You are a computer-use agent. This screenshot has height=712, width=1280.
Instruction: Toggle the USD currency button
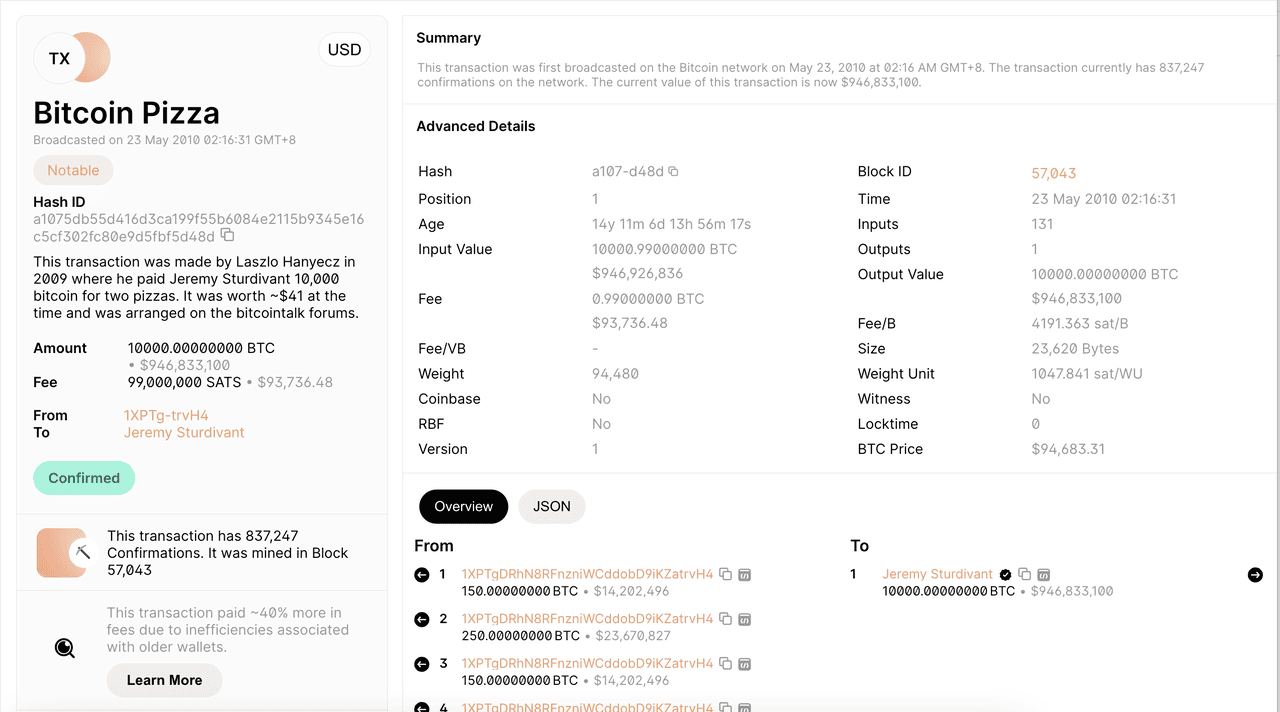pyautogui.click(x=344, y=50)
